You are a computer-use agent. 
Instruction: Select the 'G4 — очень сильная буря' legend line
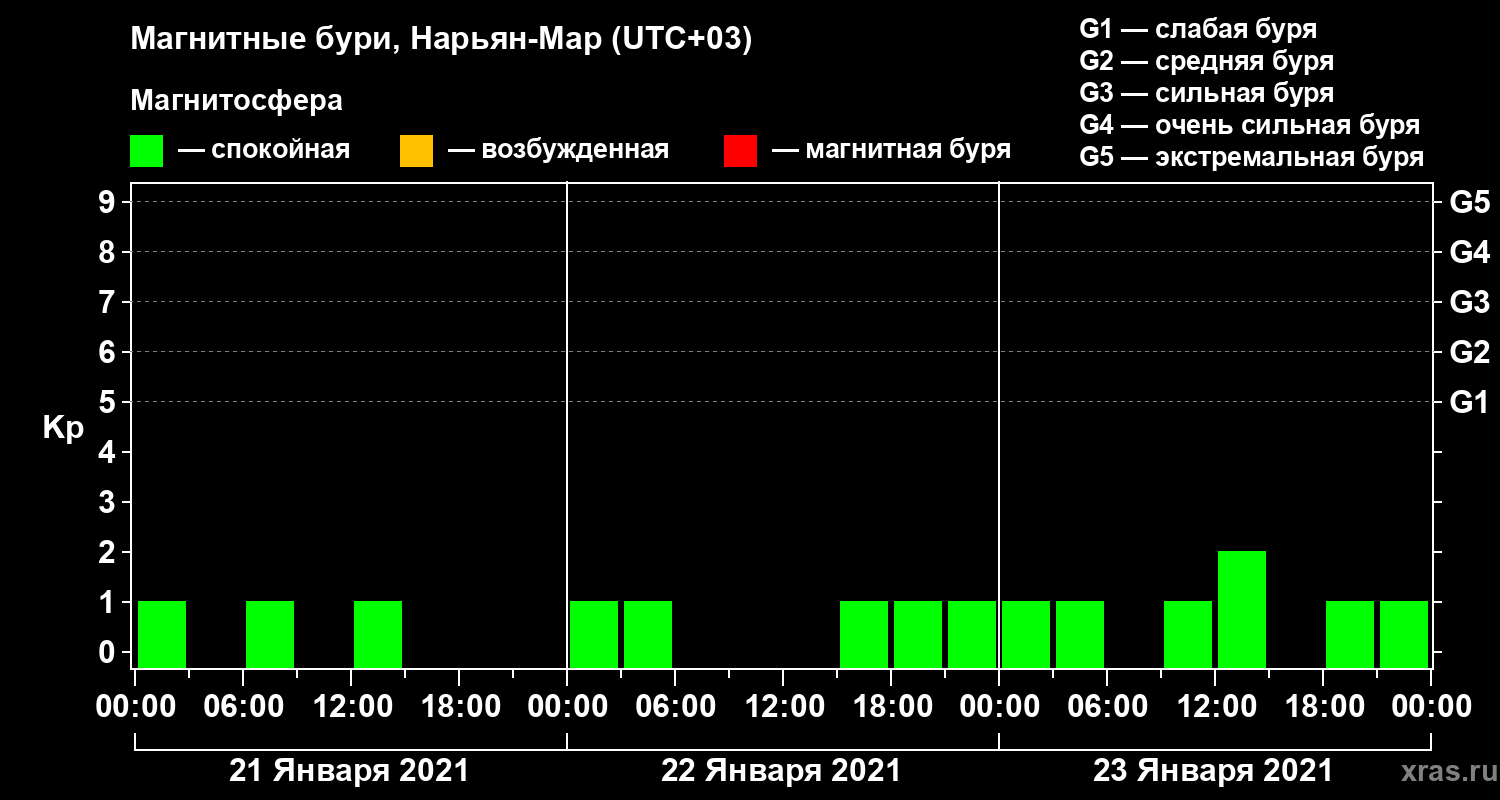point(1249,125)
